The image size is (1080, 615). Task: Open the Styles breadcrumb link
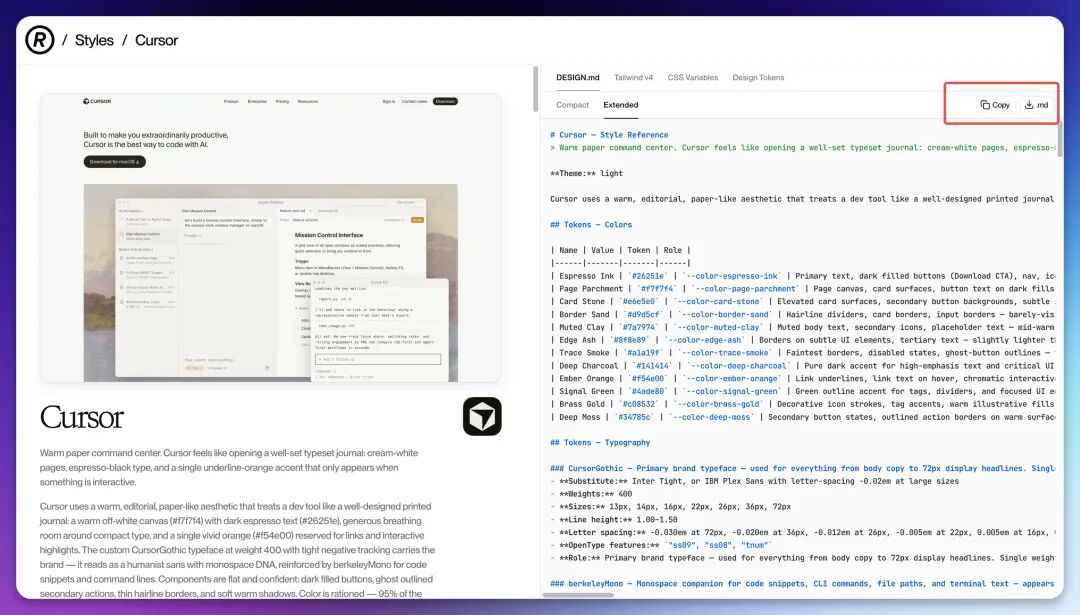tap(94, 40)
